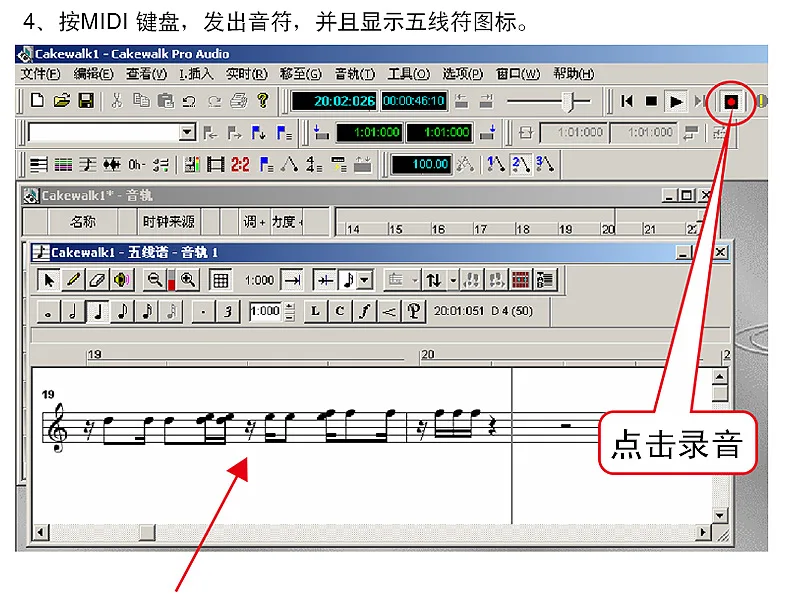Image resolution: width=790 pixels, height=608 pixels.
Task: Toggle the triplet 3 button
Action: (x=228, y=312)
